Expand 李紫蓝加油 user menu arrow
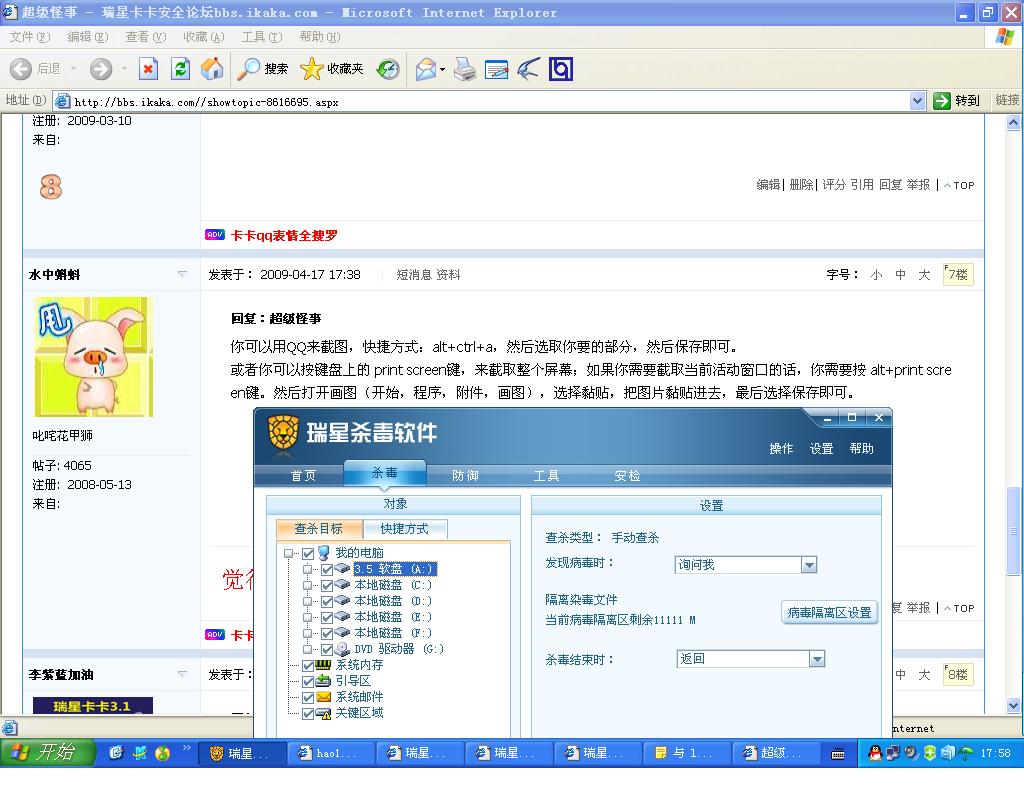This screenshot has height=800, width=1024. pyautogui.click(x=182, y=674)
